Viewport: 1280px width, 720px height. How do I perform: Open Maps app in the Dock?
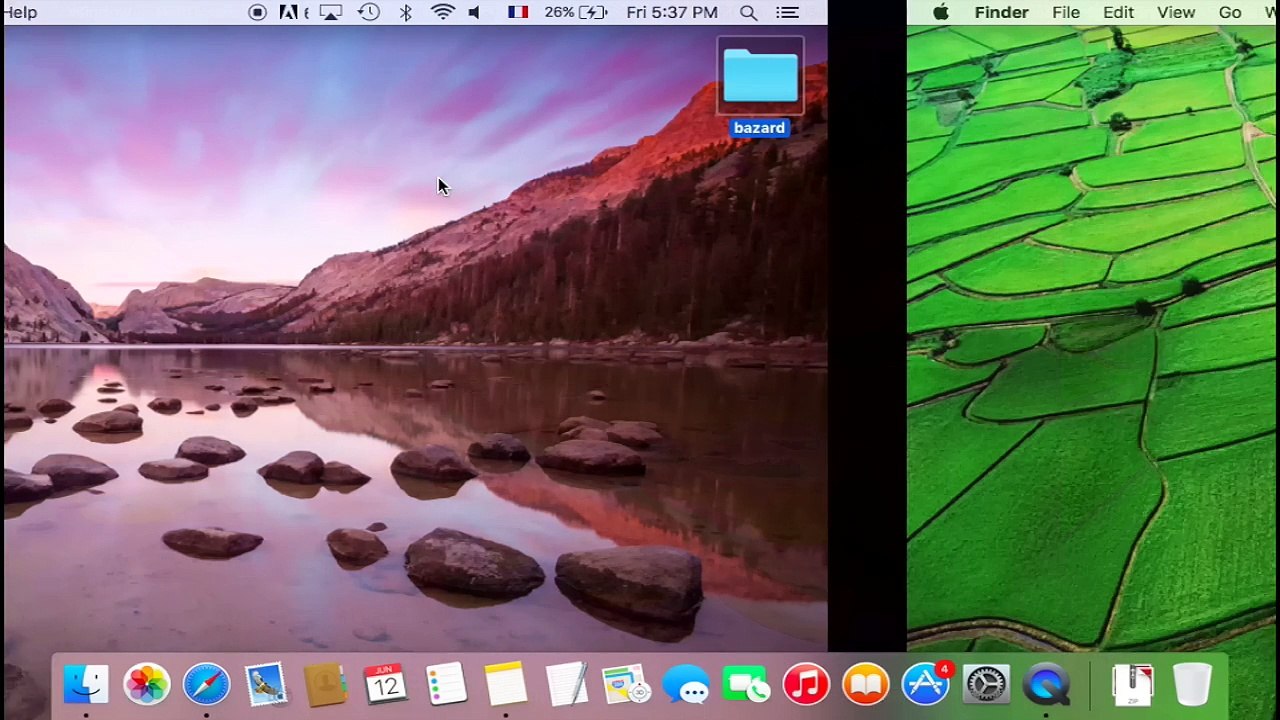tap(626, 685)
